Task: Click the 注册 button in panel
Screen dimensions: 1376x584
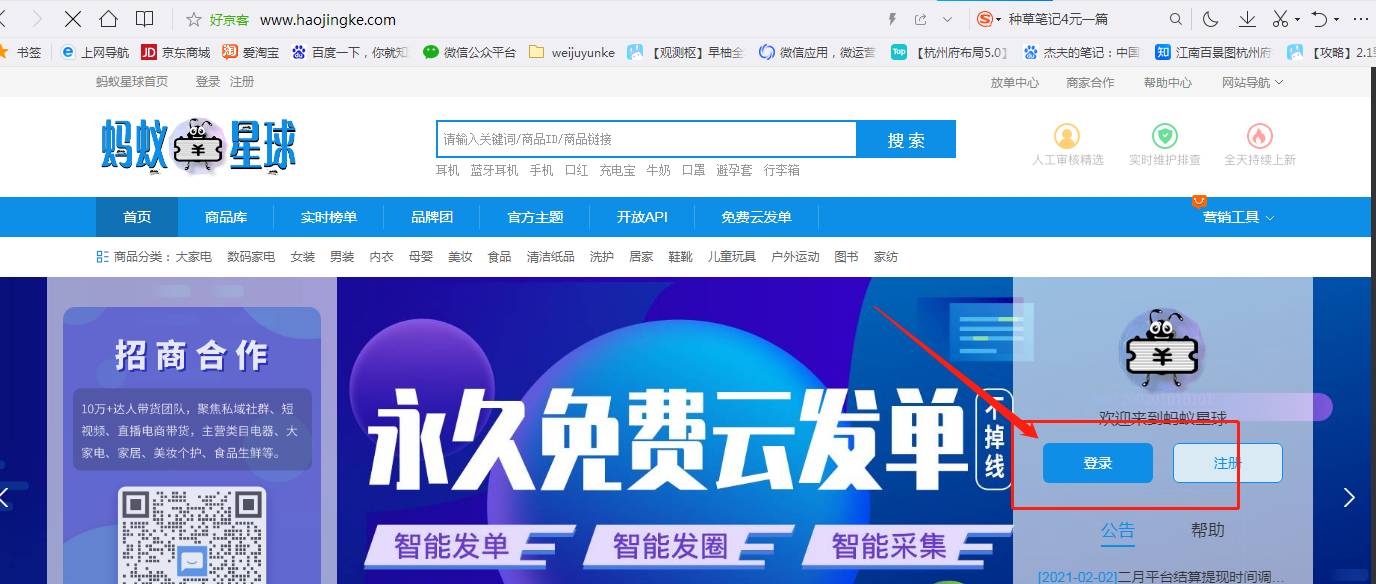Action: pos(1227,463)
